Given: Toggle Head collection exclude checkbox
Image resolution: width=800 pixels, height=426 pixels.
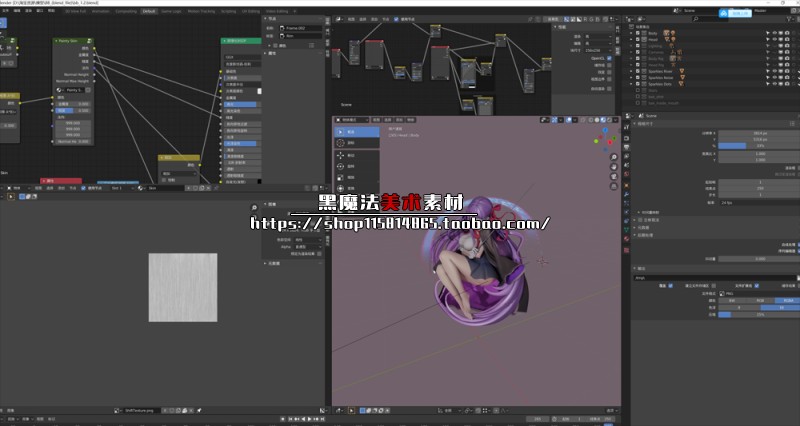Looking at the screenshot, I should [638, 39].
